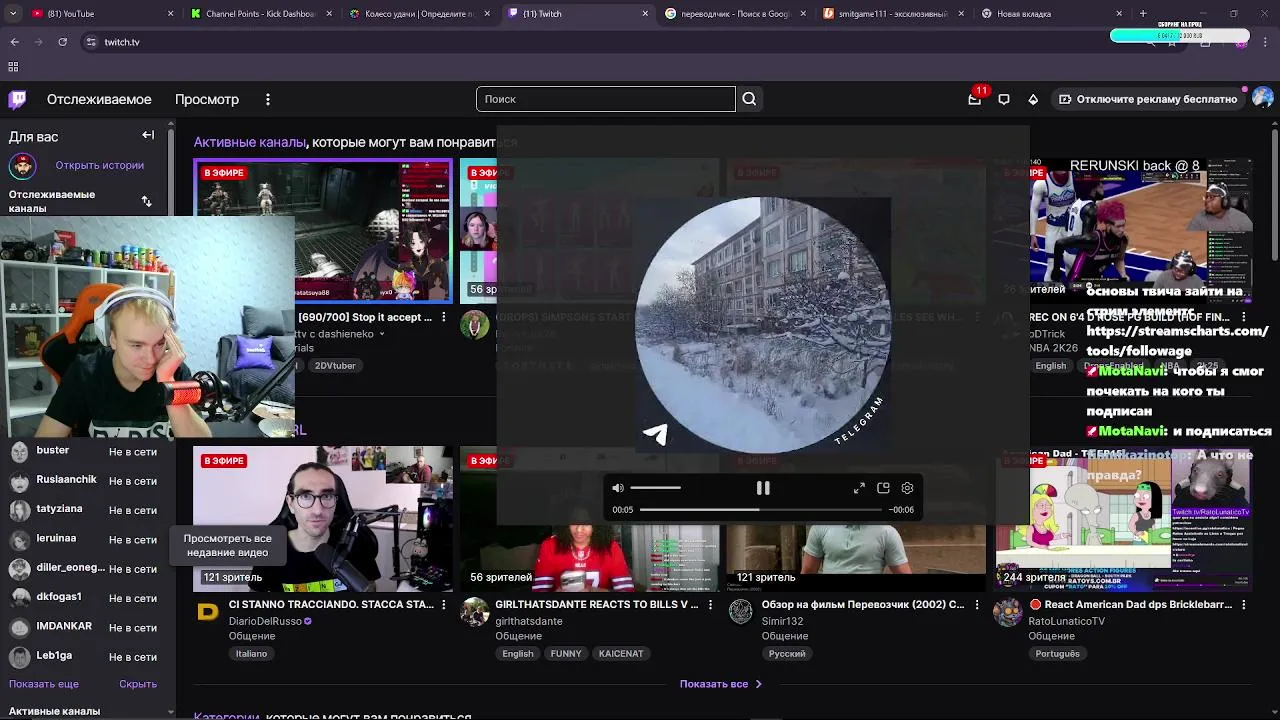This screenshot has height=720, width=1280.
Task: Open RatoLunaticoTV American Dad stream thumbnail
Action: click(1124, 519)
